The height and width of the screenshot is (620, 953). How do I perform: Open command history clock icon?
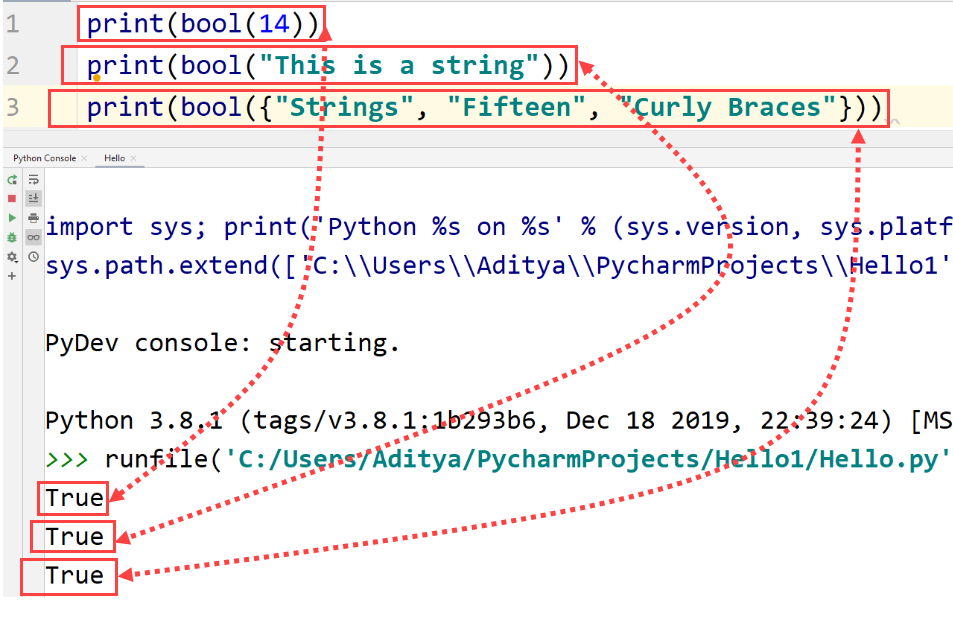tap(33, 257)
